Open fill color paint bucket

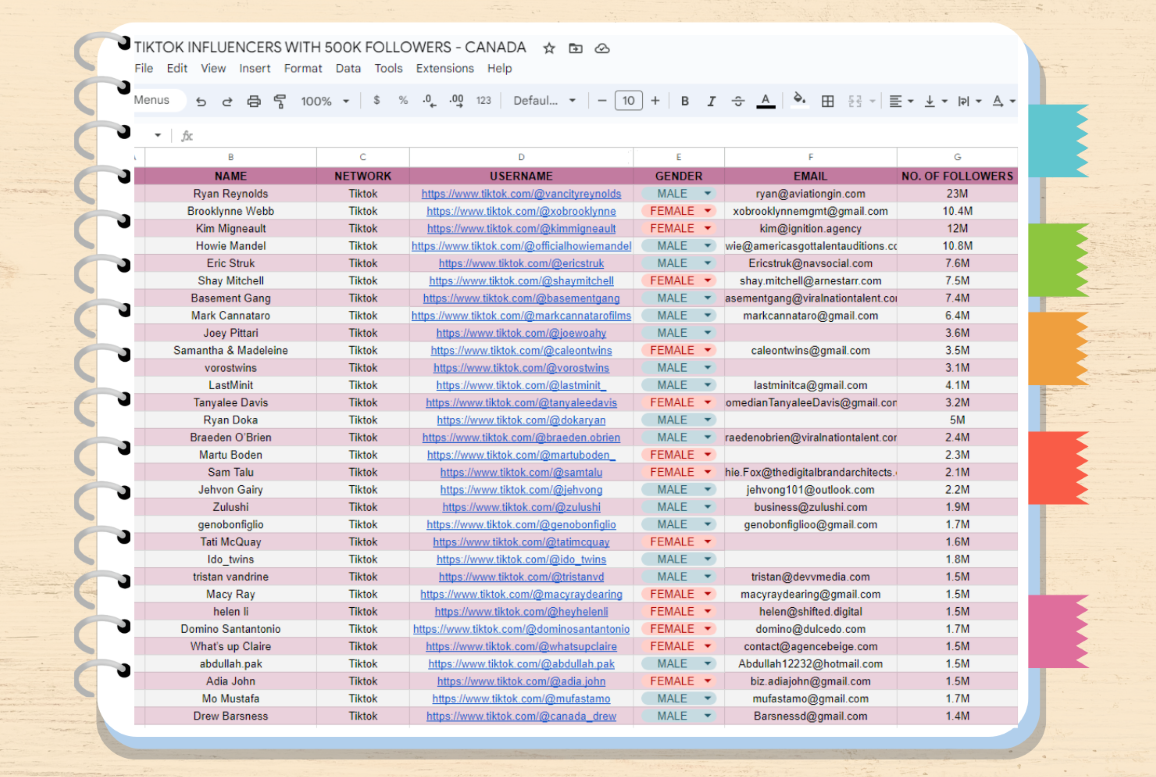(x=799, y=100)
